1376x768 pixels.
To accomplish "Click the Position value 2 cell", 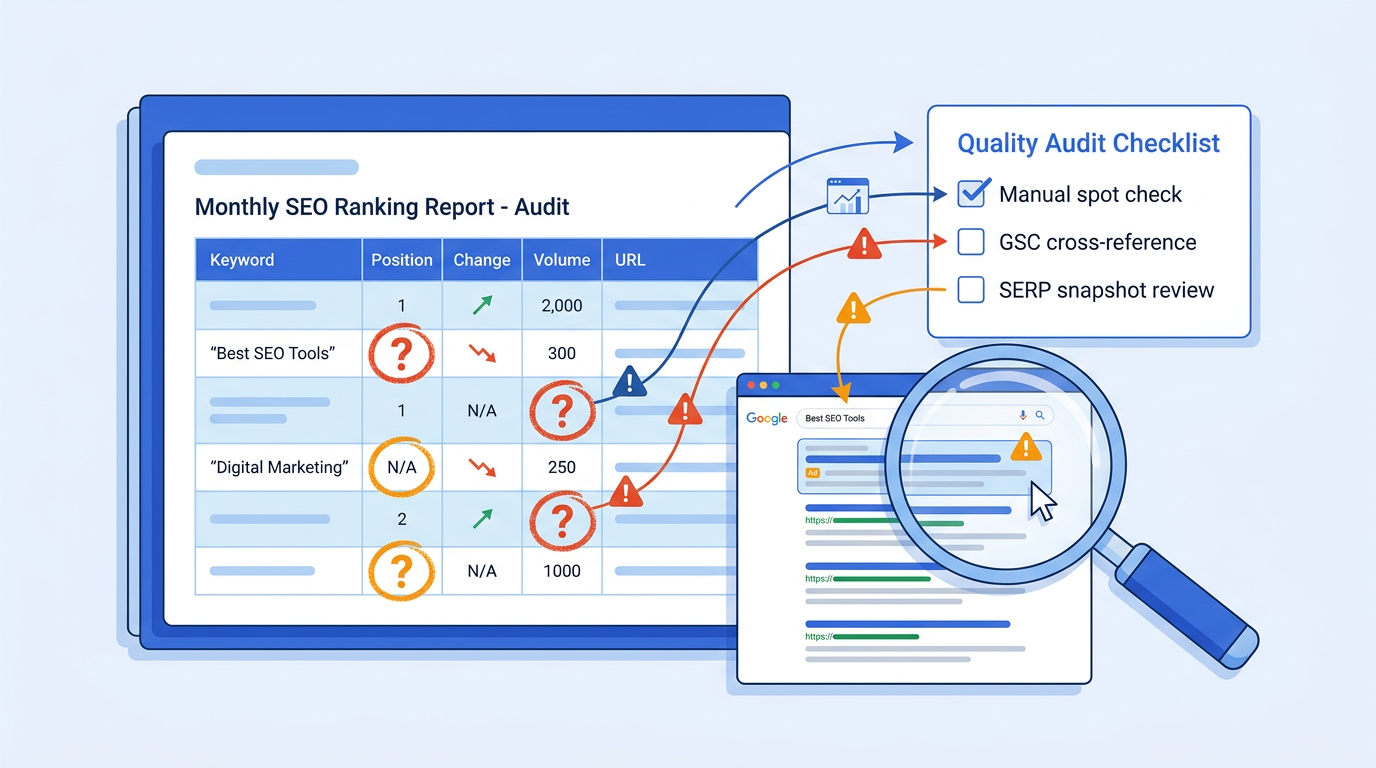I will pyautogui.click(x=402, y=518).
